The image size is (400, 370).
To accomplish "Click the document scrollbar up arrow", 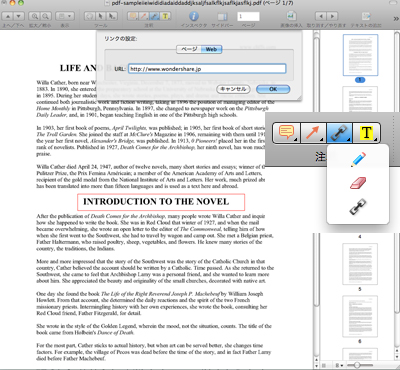I will [316, 359].
